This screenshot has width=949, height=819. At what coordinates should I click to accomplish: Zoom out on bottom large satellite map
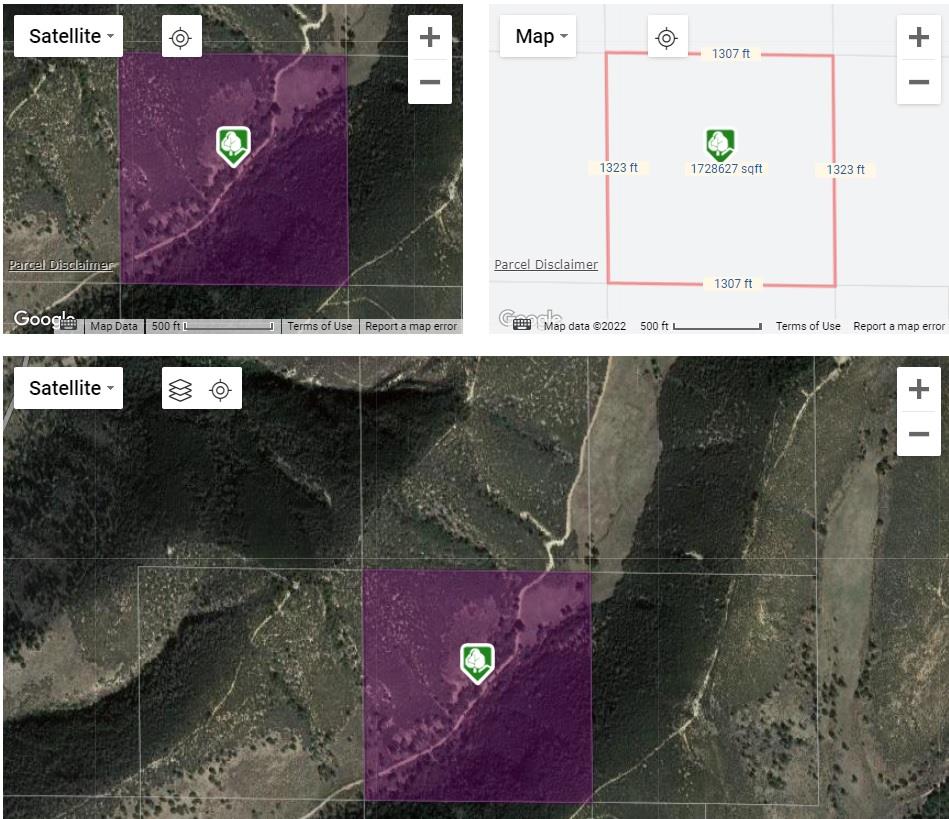pos(919,433)
